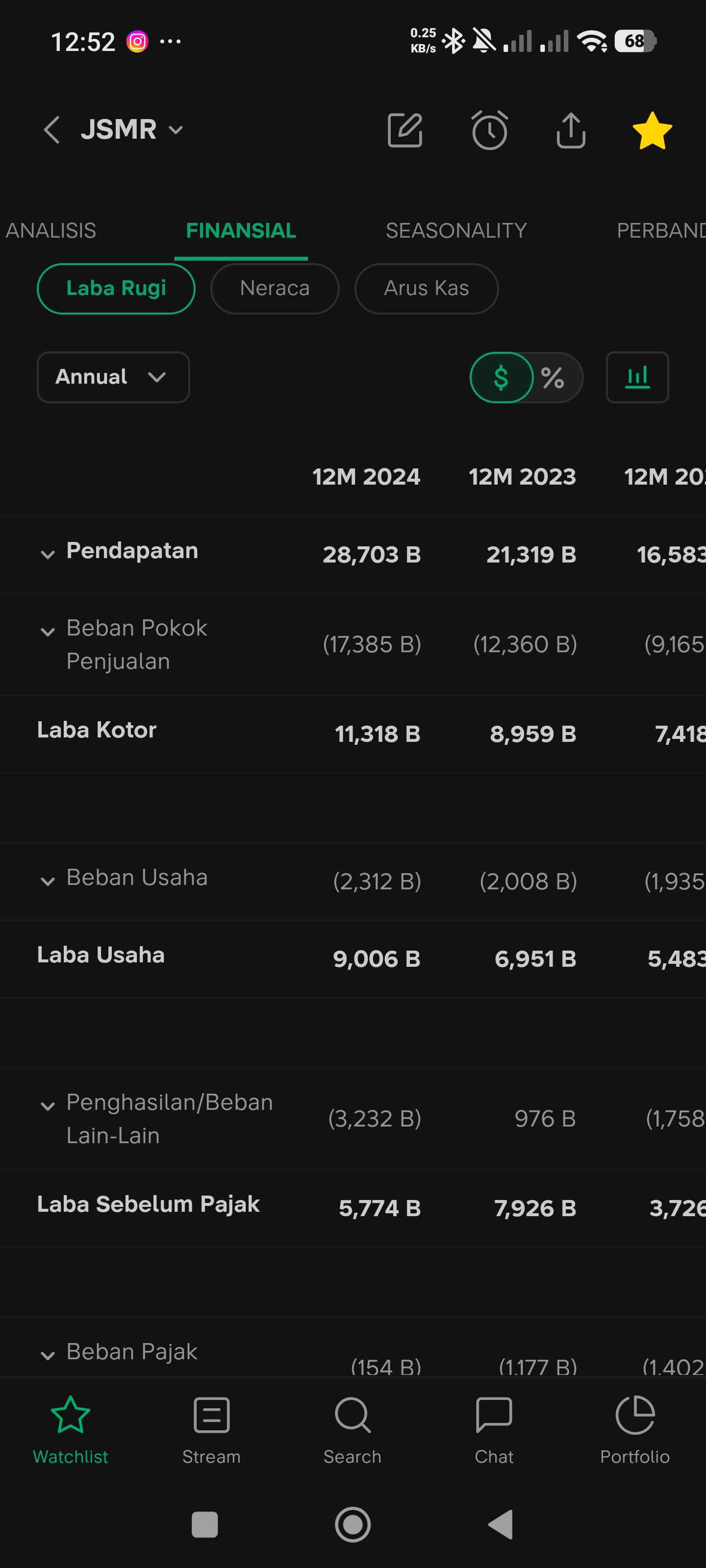Image resolution: width=706 pixels, height=1568 pixels.
Task: Tap the share icon
Action: (571, 130)
